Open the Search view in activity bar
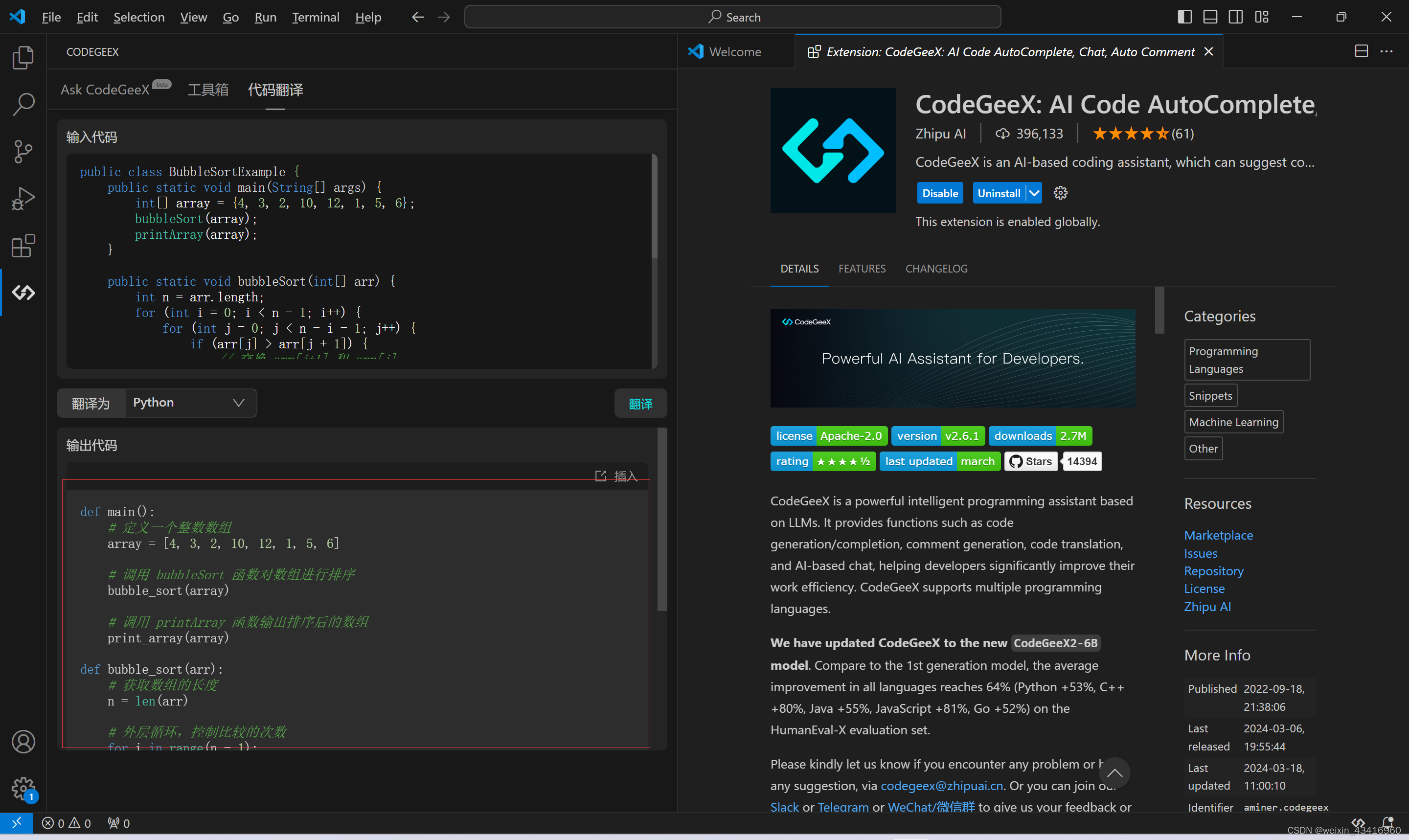 23,104
